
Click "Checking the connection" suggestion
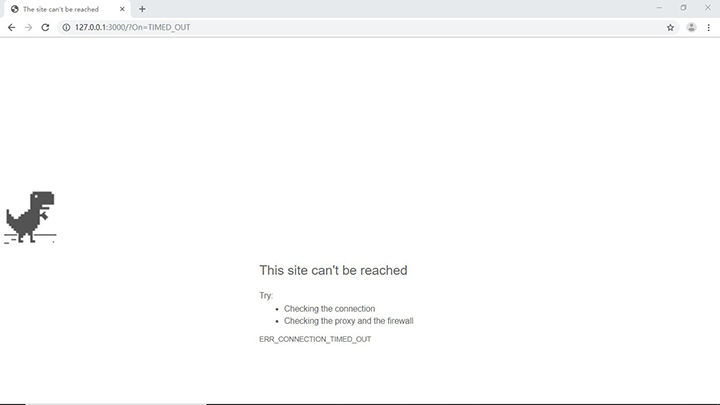click(329, 309)
